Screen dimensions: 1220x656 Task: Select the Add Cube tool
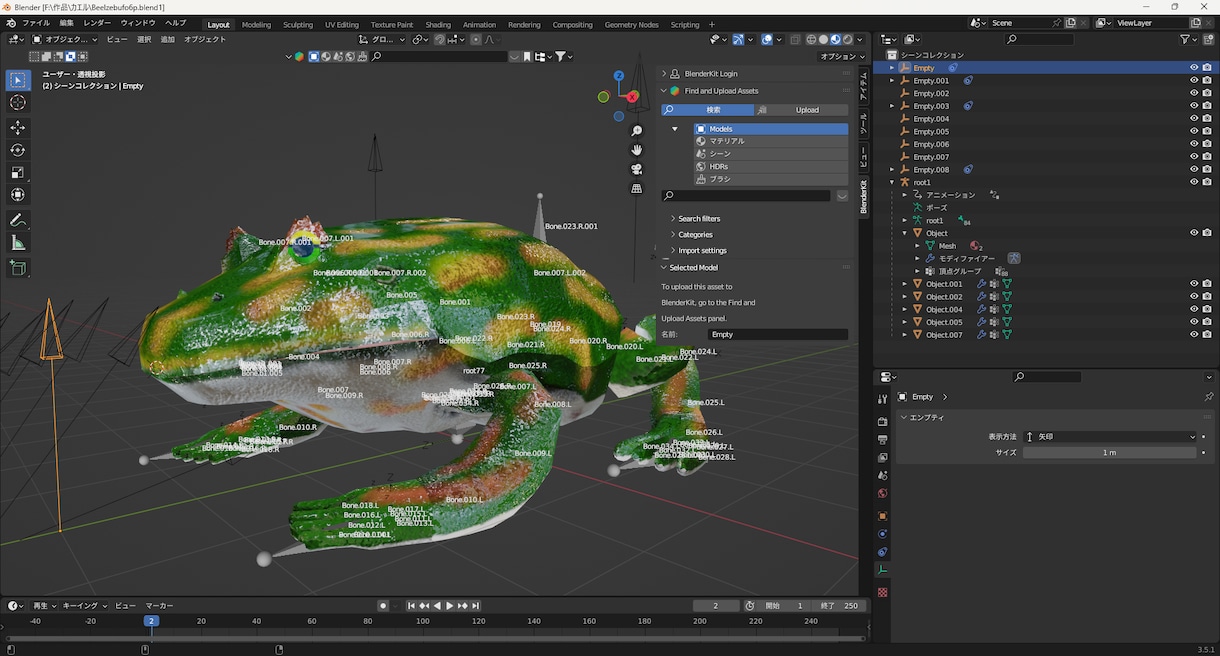tap(18, 268)
